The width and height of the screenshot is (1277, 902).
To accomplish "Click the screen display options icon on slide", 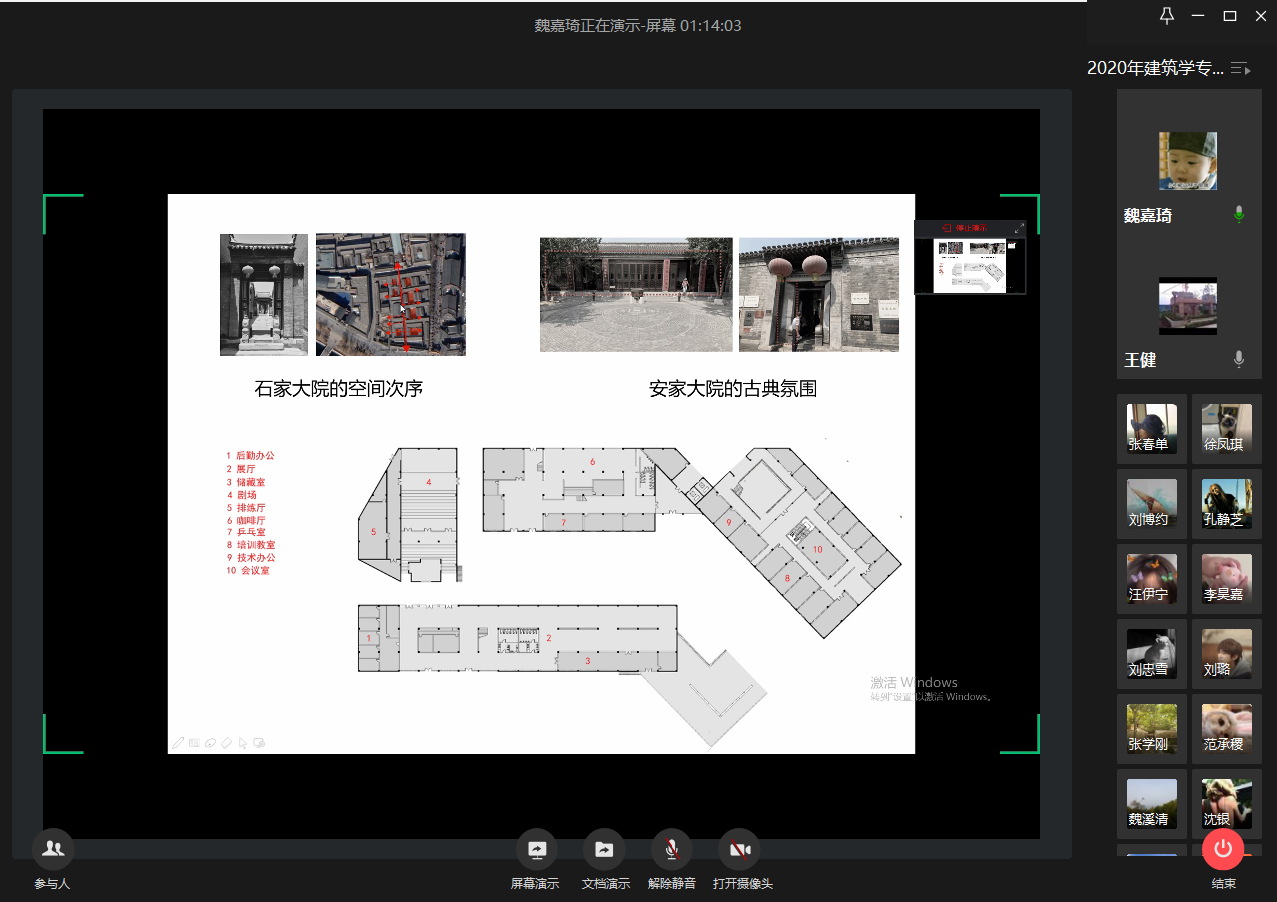I will [x=259, y=743].
